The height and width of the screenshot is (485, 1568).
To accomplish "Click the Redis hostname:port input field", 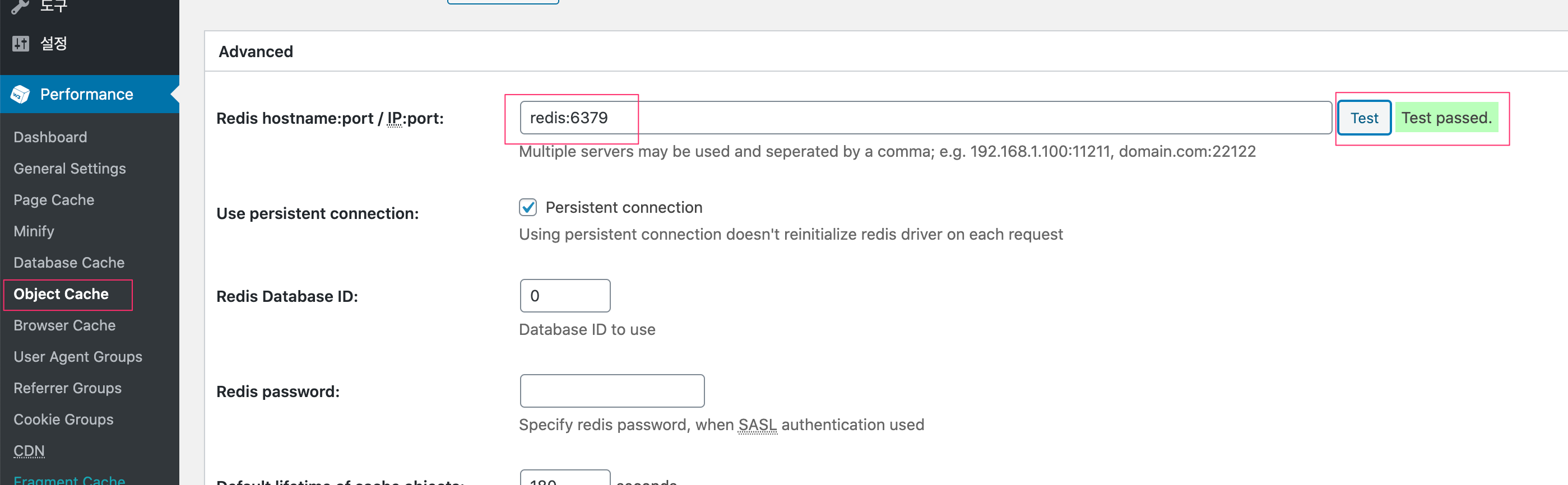I will pos(925,118).
